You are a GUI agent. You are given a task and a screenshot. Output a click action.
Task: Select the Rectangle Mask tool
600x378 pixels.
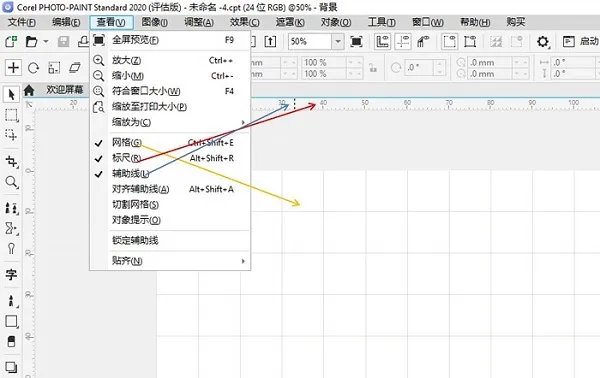pos(11,115)
